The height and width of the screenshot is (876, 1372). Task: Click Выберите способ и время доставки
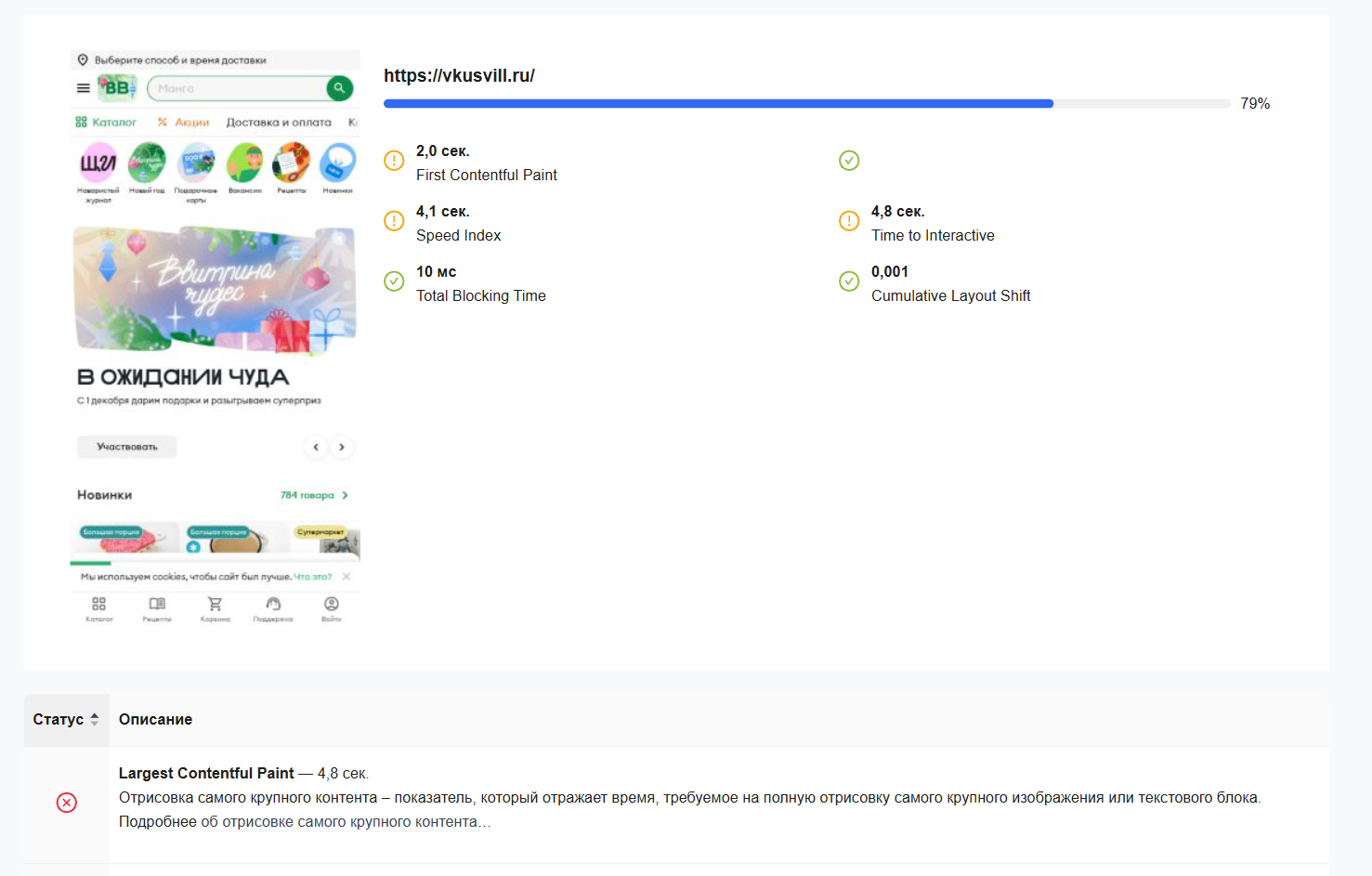point(180,60)
